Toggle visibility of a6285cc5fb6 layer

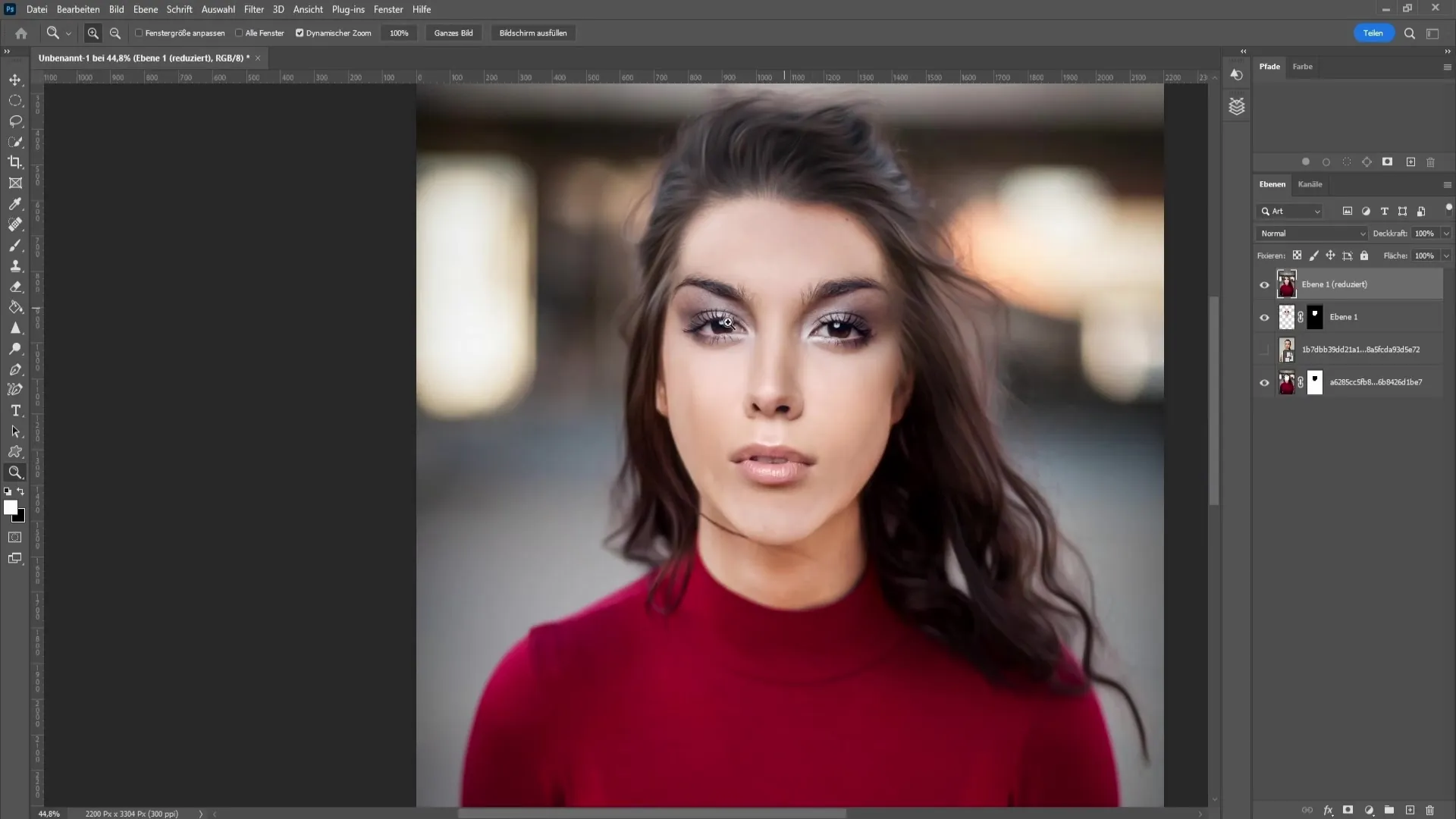pyautogui.click(x=1264, y=381)
